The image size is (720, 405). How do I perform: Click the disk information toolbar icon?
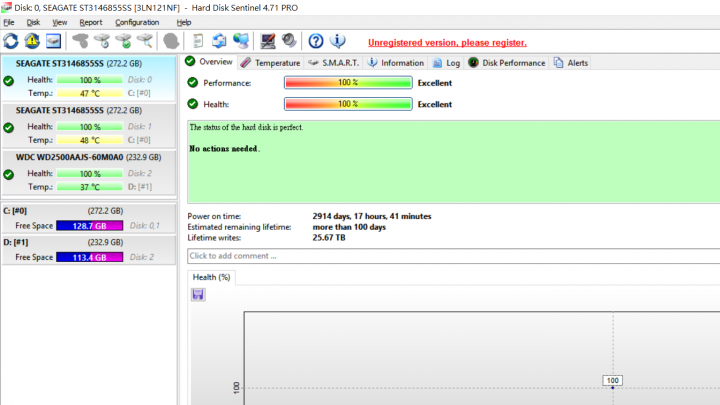click(53, 41)
